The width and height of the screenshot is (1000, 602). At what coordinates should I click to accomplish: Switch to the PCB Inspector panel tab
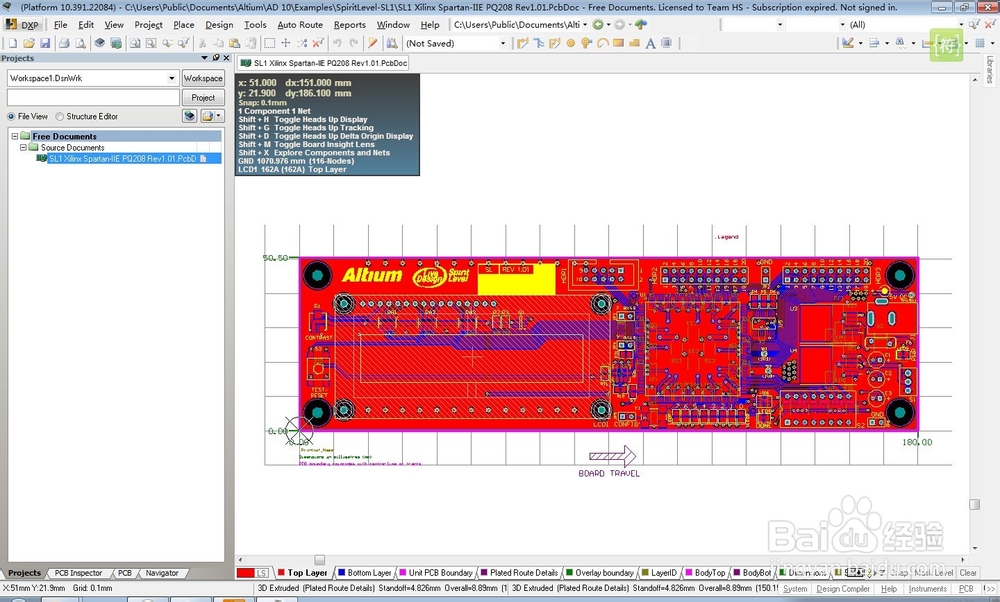(x=78, y=573)
